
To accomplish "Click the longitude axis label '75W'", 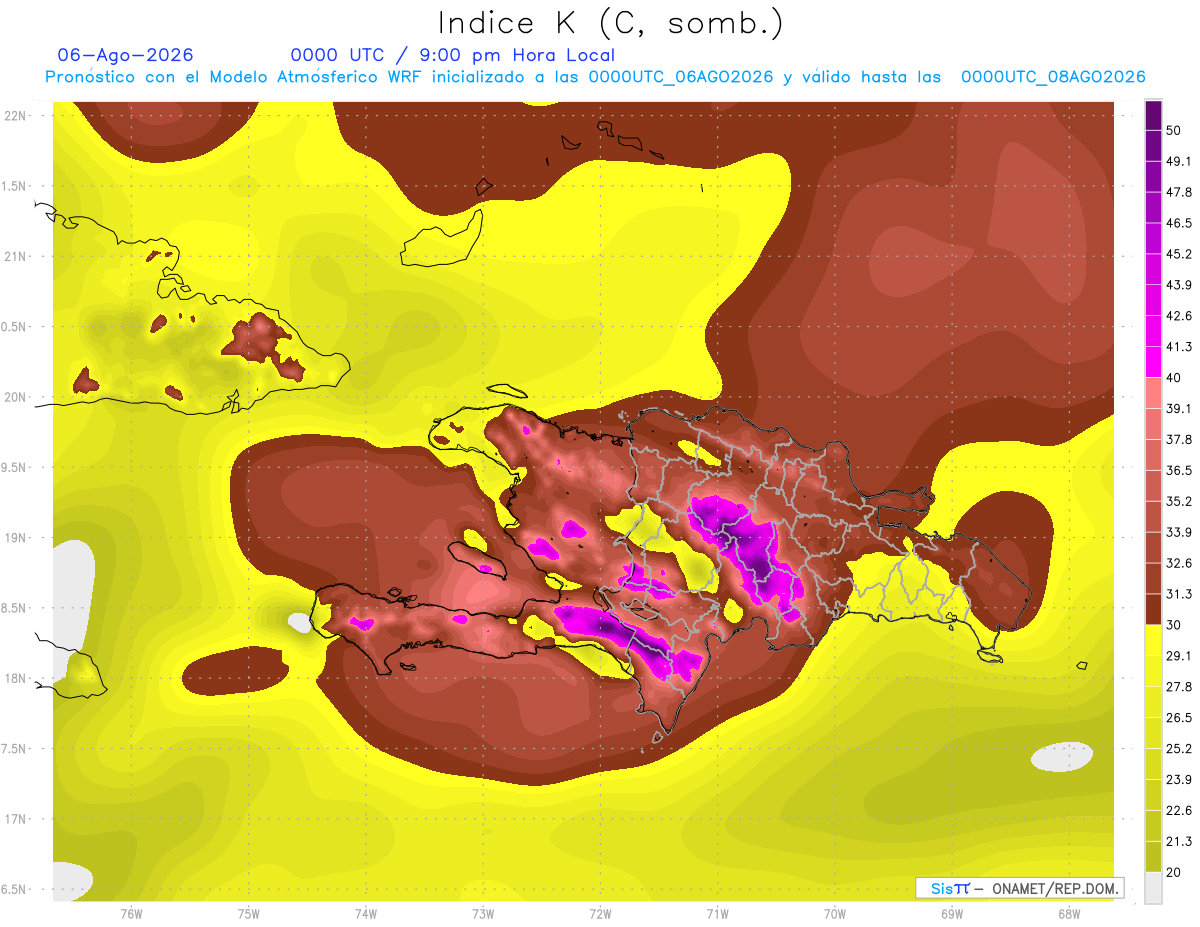I will click(249, 914).
